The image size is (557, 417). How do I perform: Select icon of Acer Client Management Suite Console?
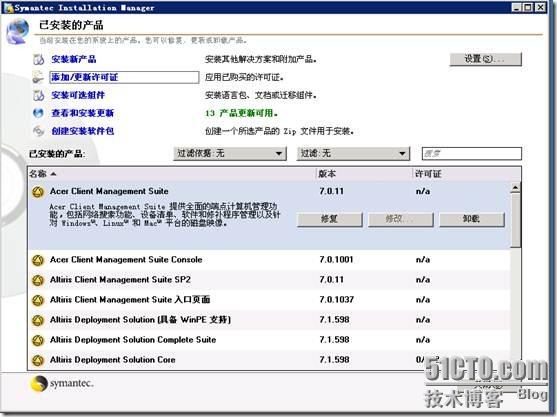[x=38, y=260]
